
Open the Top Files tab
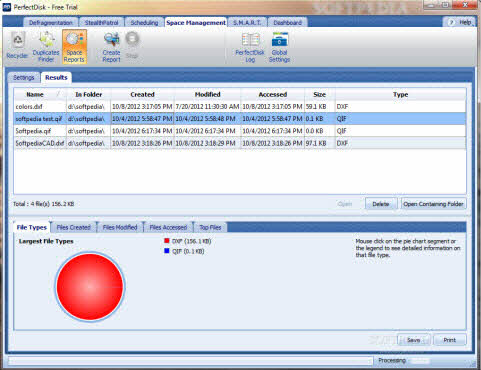click(210, 227)
